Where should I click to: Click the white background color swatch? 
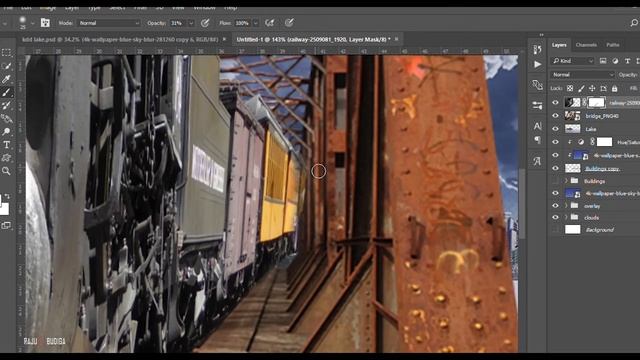pyautogui.click(x=4, y=209)
